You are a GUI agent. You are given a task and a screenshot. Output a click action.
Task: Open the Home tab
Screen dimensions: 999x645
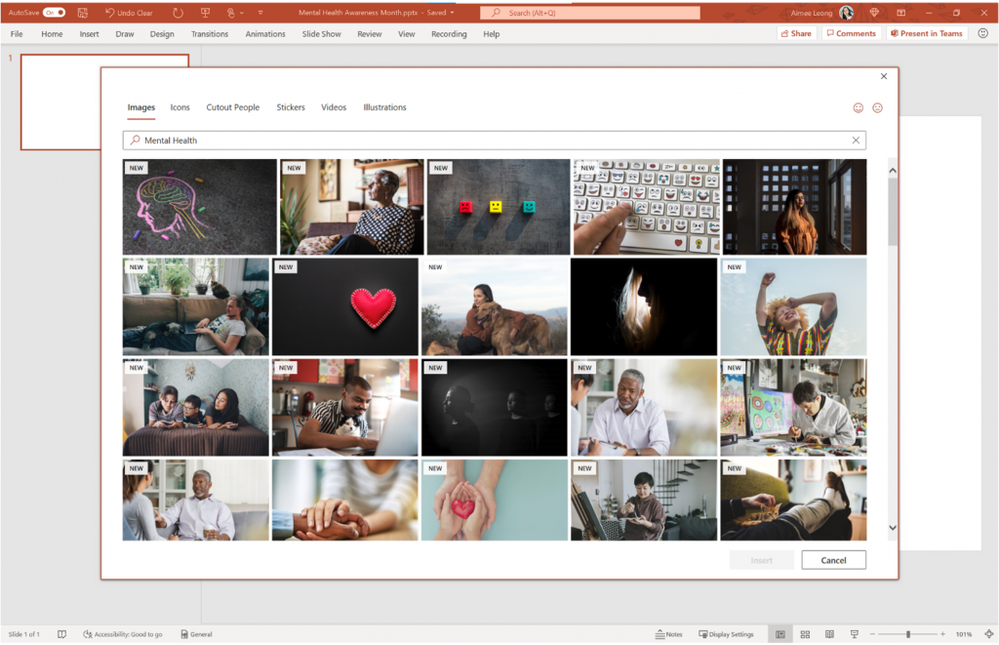[52, 34]
